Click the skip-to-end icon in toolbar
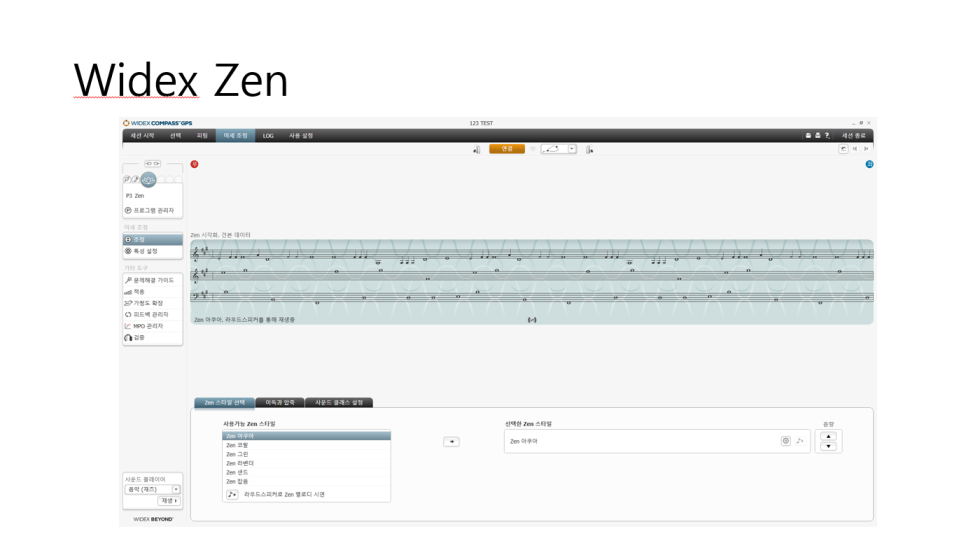Viewport: 966px width, 543px height. [866, 149]
